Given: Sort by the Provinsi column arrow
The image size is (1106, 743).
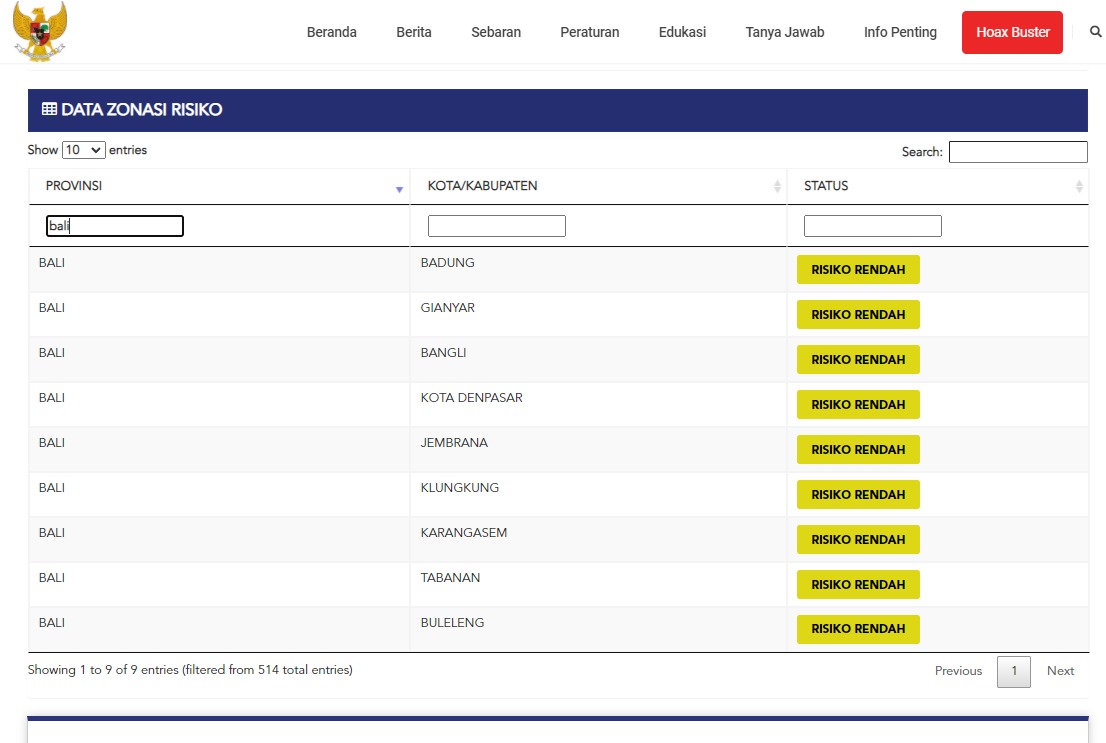Looking at the screenshot, I should [x=399, y=188].
